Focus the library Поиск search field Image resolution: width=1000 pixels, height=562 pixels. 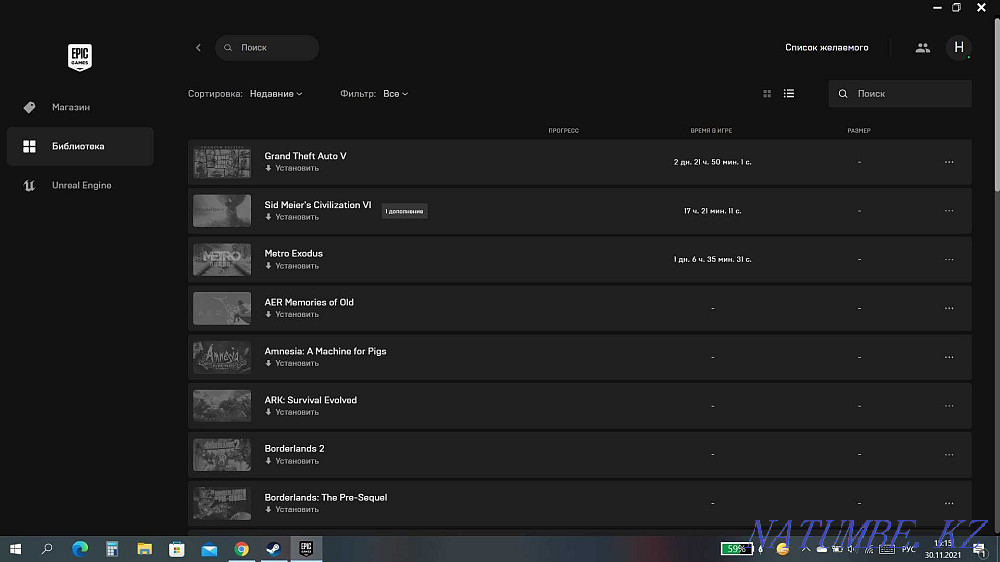900,94
